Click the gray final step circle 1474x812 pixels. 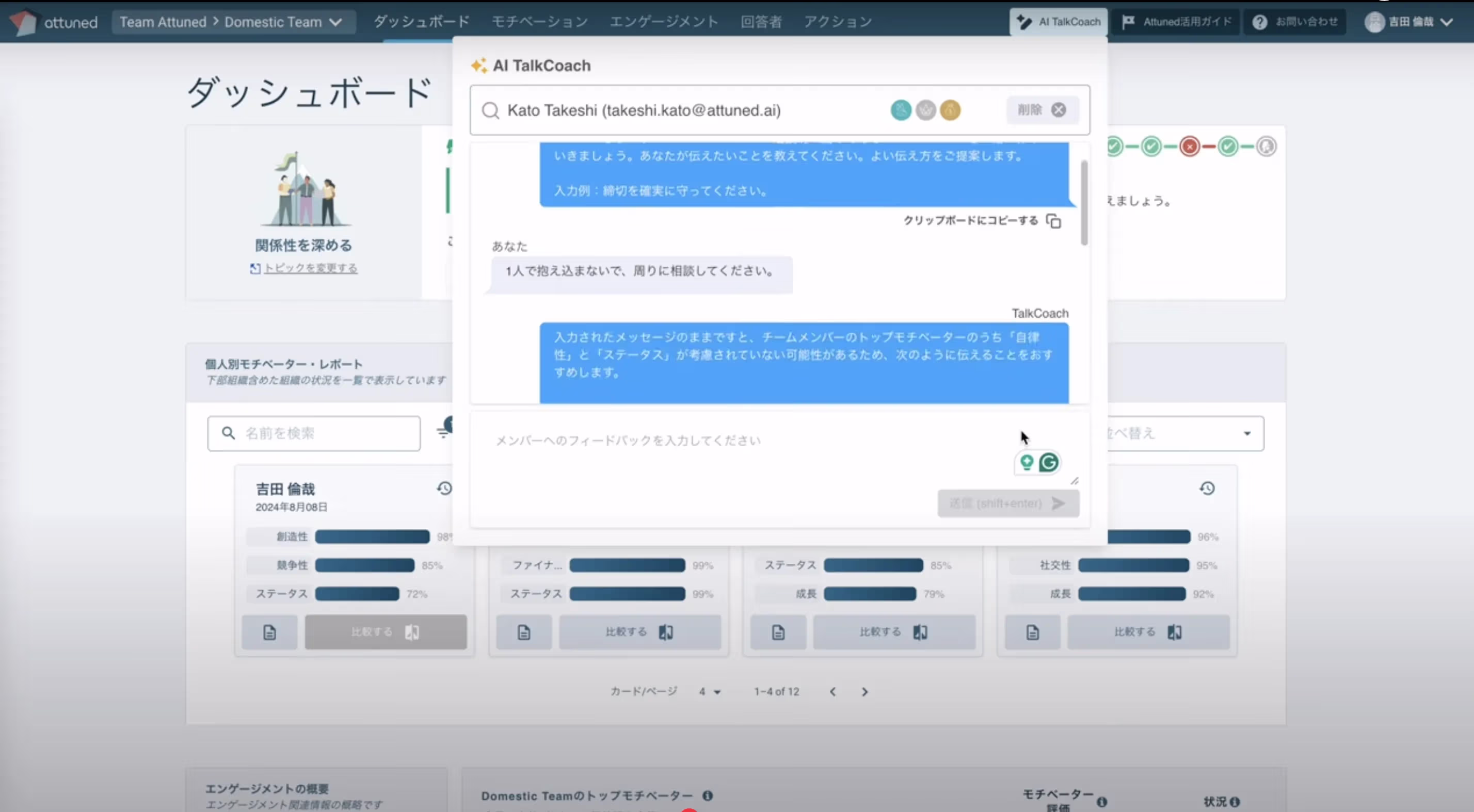[1267, 147]
